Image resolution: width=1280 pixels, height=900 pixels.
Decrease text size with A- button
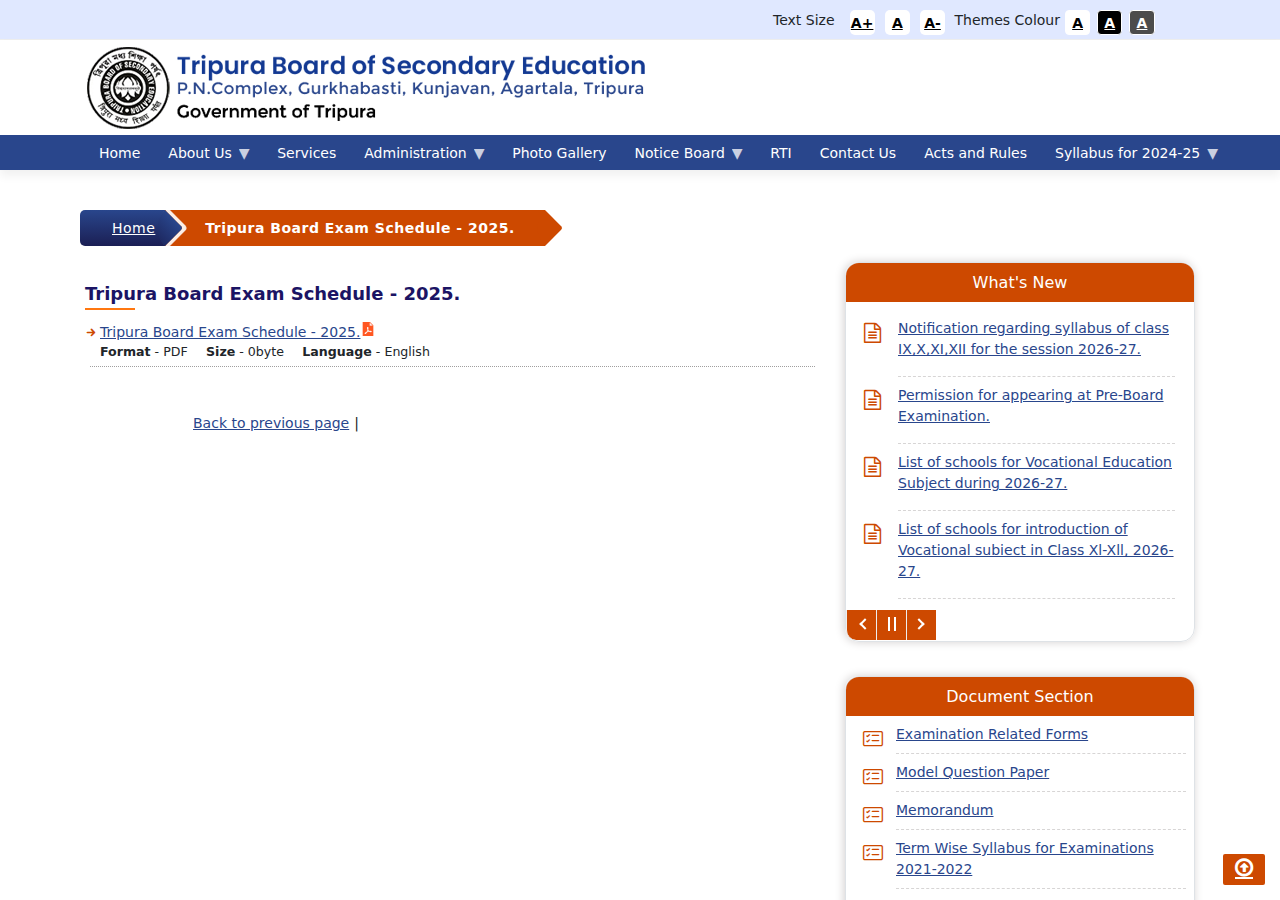932,23
